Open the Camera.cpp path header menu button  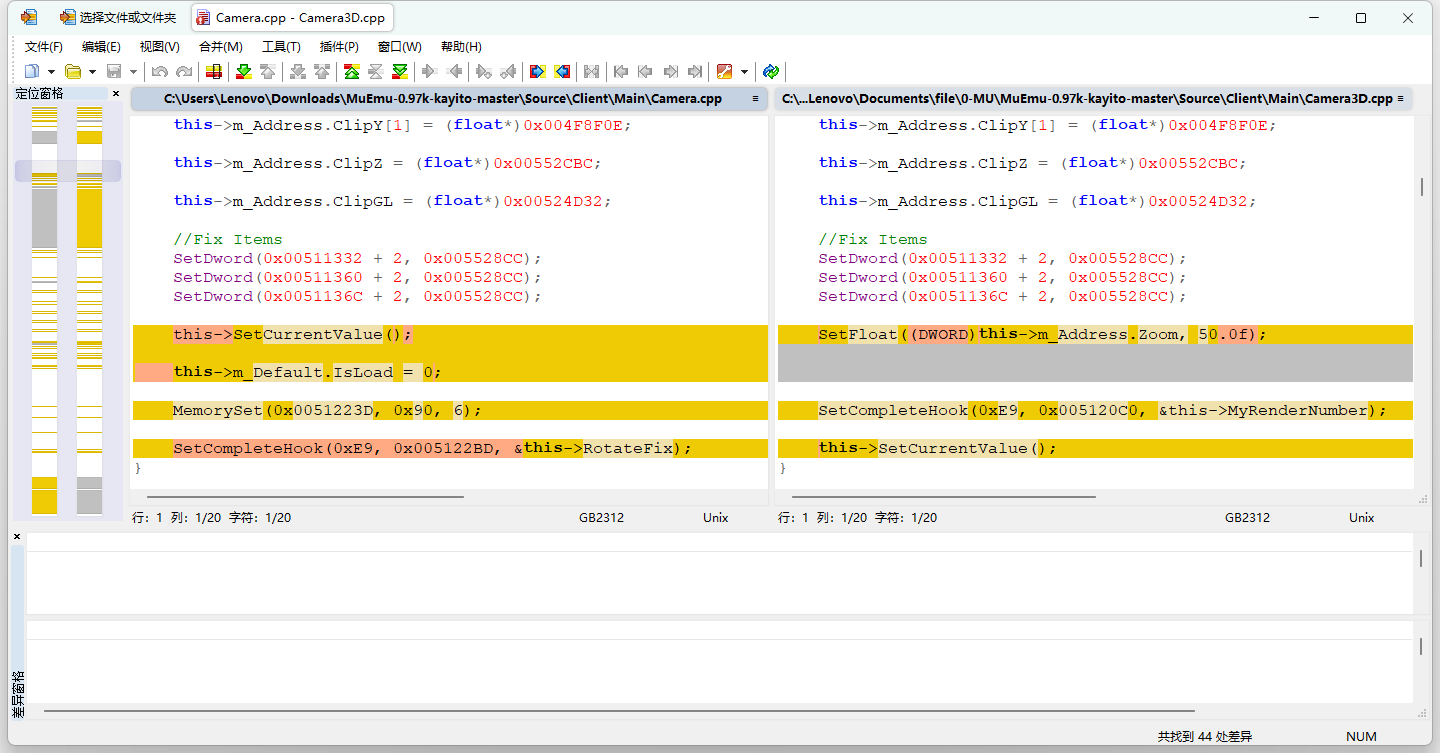click(x=756, y=98)
